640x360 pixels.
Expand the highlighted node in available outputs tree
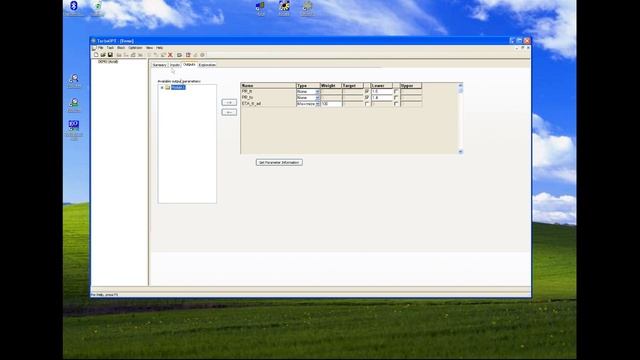pyautogui.click(x=162, y=87)
